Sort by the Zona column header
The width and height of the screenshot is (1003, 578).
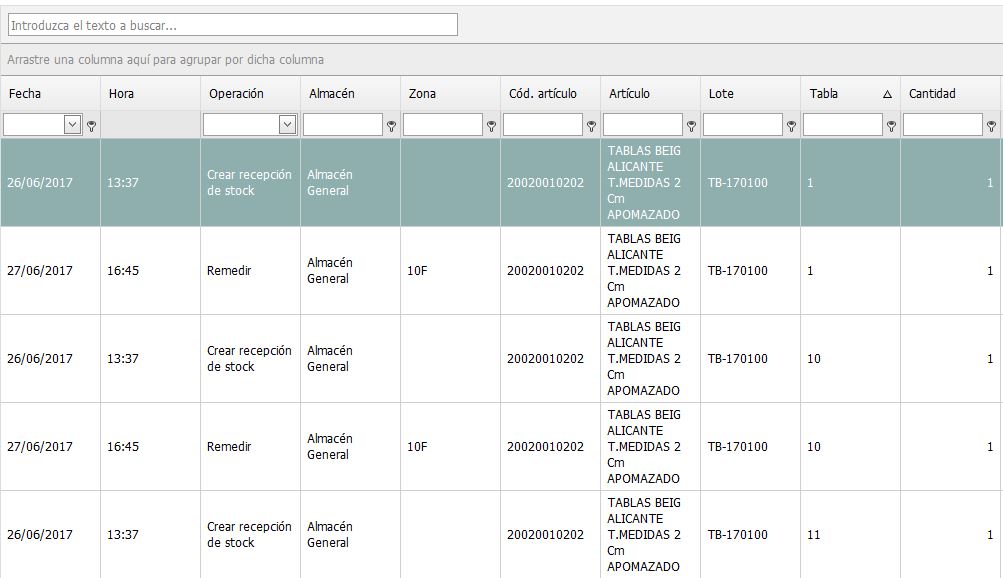pyautogui.click(x=450, y=93)
